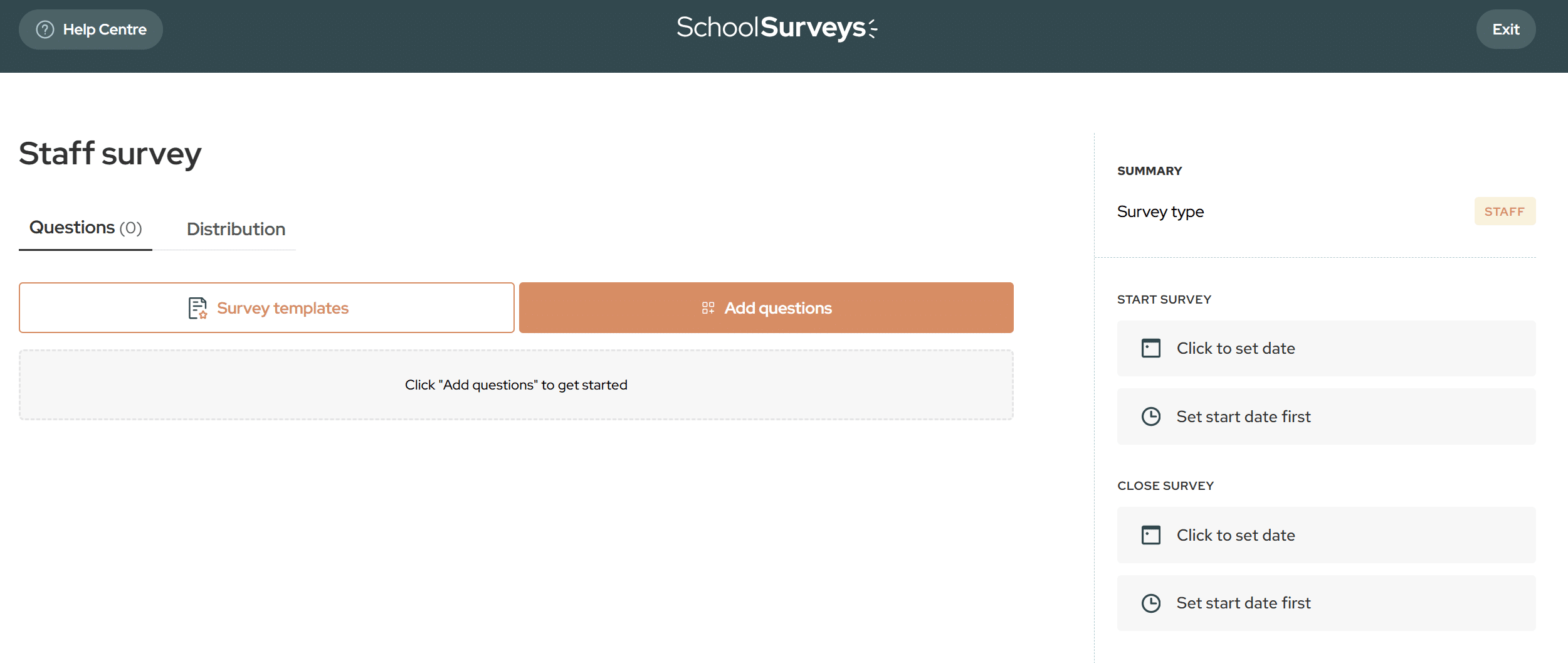Viewport: 1568px width, 663px height.
Task: Open the Start Survey time field
Action: pyautogui.click(x=1325, y=416)
